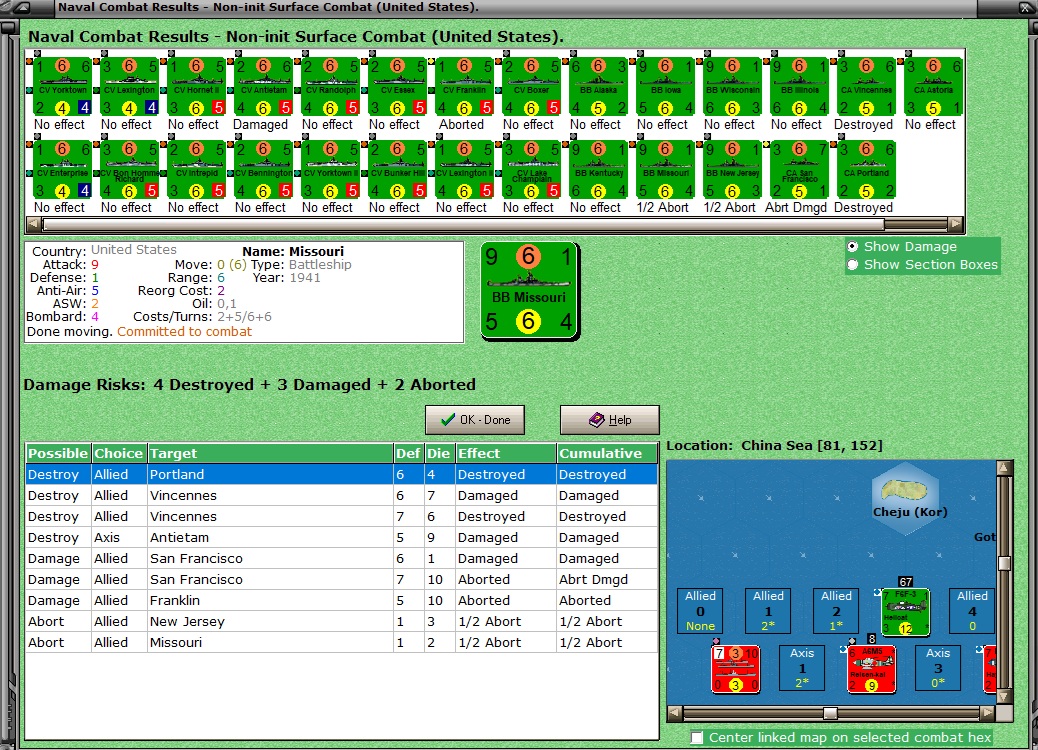This screenshot has width=1038, height=750.
Task: Enable the Show Section Boxes option
Action: click(853, 265)
